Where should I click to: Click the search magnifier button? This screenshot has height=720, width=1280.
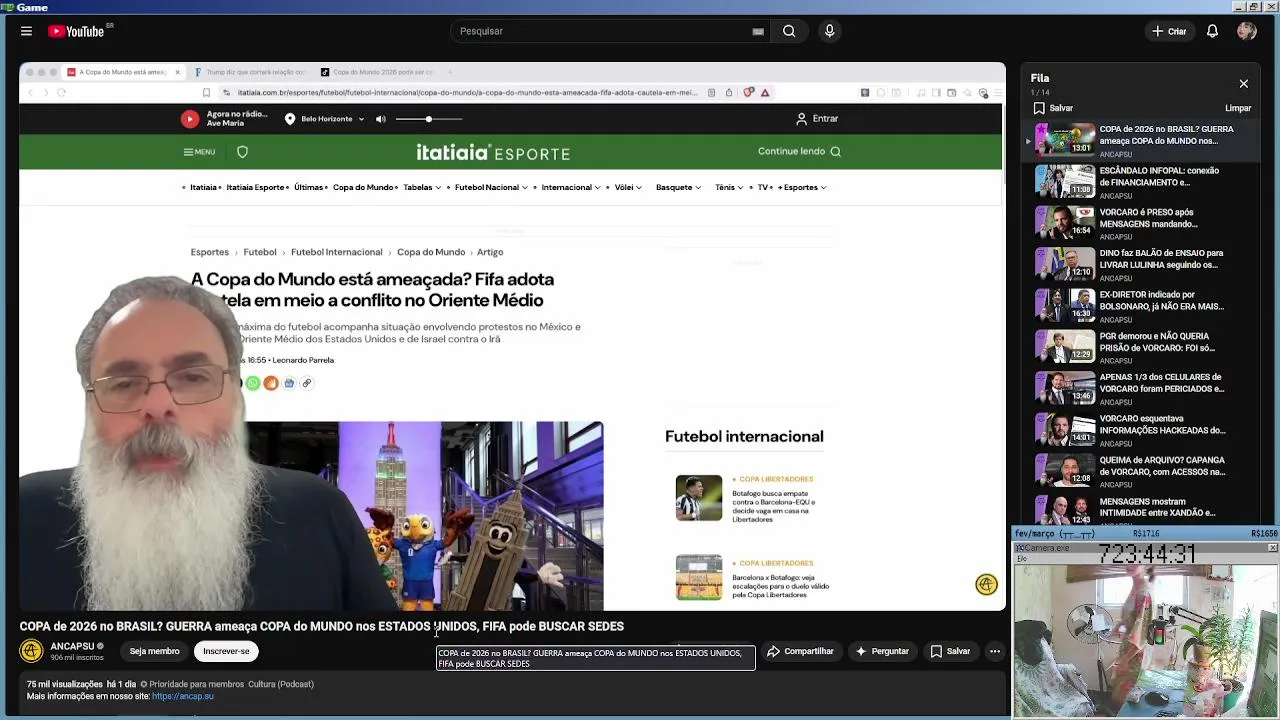click(789, 31)
